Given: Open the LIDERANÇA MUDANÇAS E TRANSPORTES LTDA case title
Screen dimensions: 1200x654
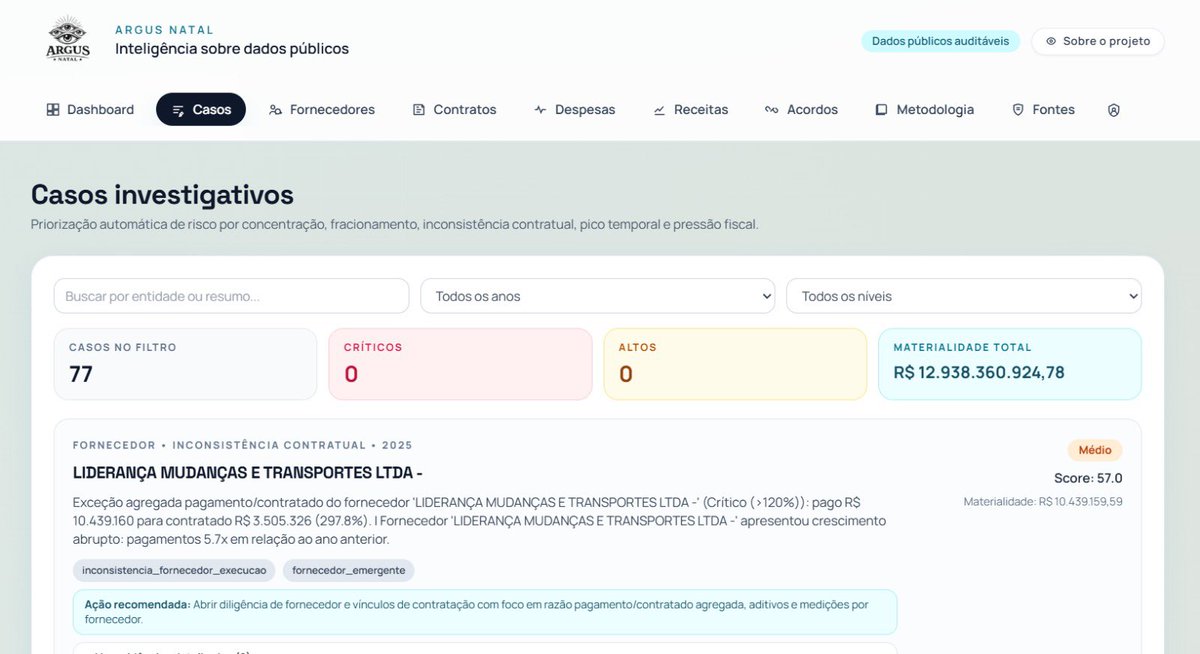Looking at the screenshot, I should tap(248, 472).
